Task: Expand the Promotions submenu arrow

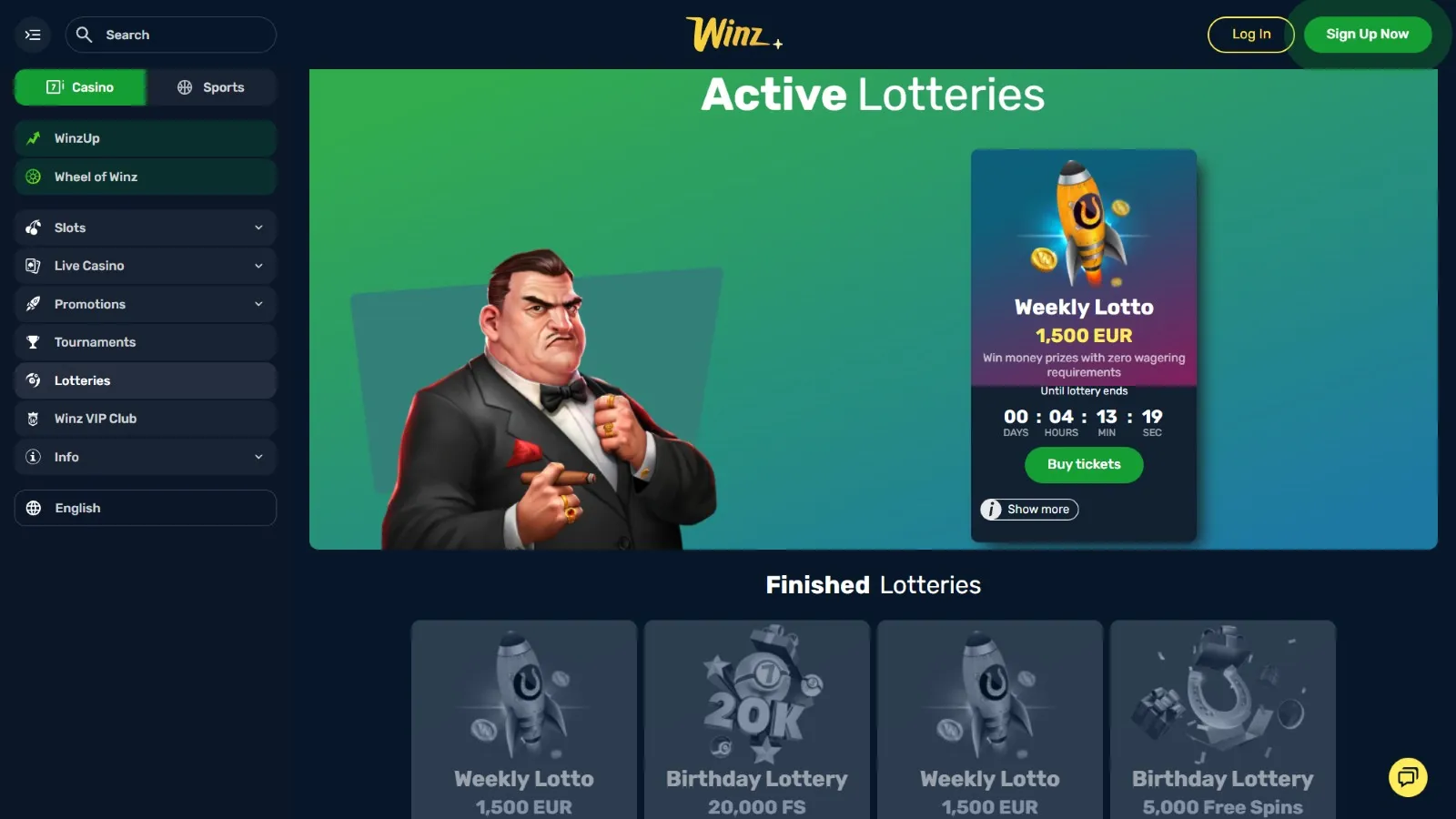Action: [258, 304]
